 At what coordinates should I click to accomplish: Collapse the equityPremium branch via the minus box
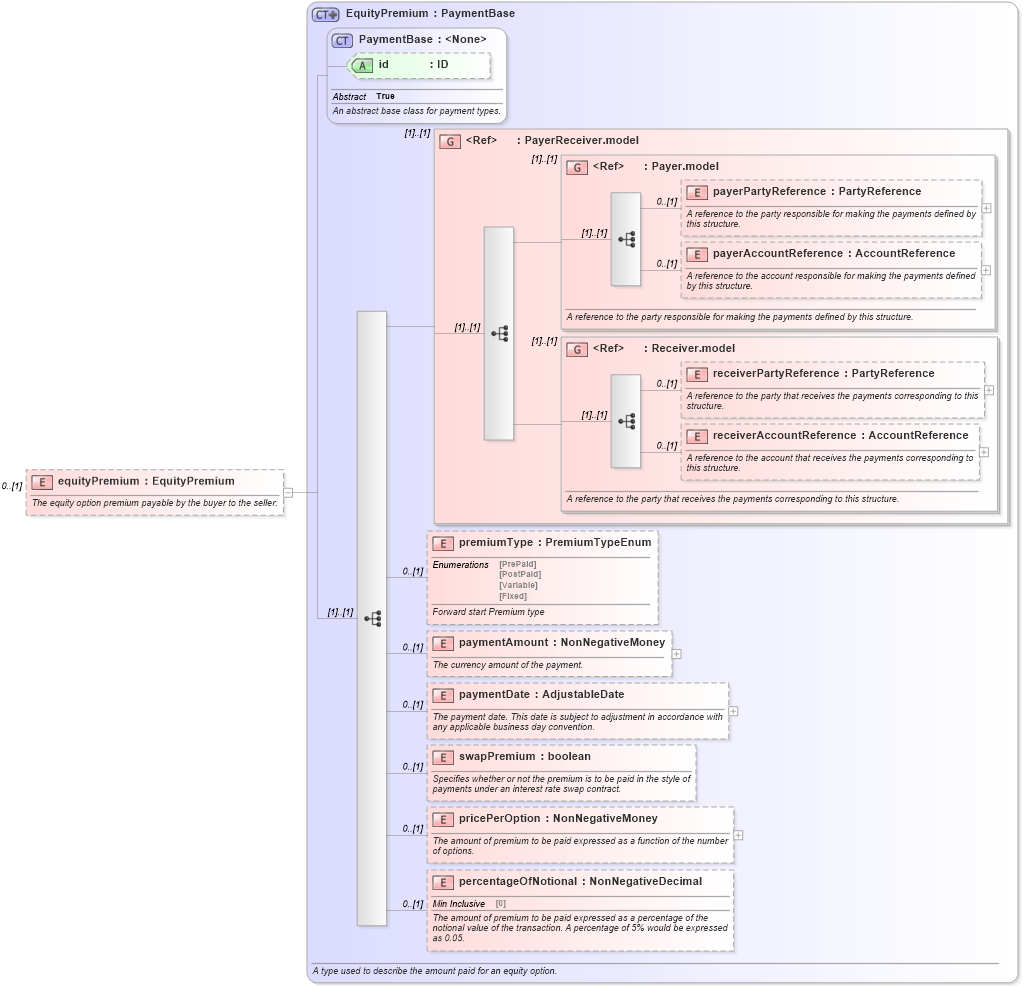[287, 491]
